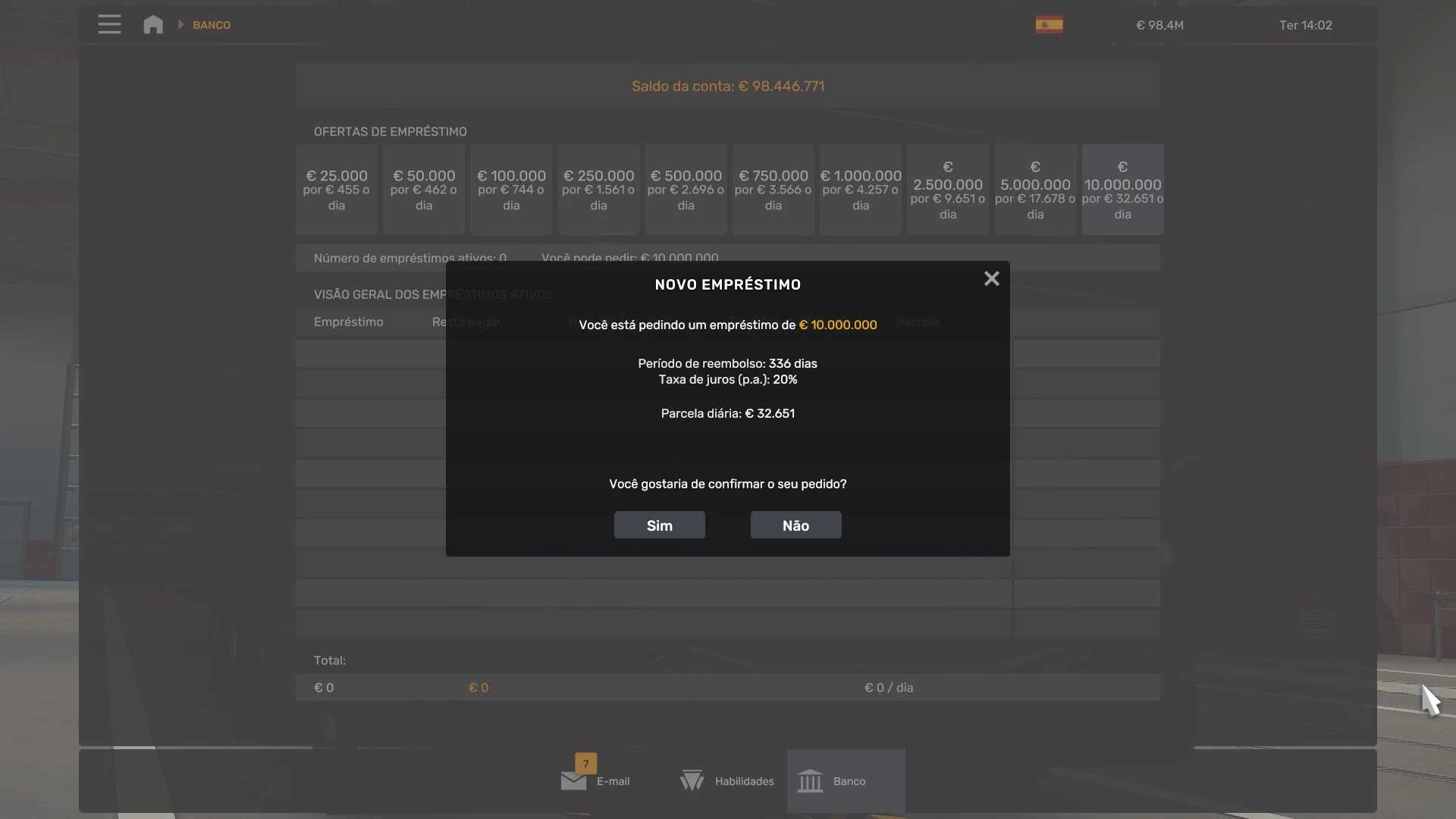Choose the € 100.000 loan offer

click(511, 190)
